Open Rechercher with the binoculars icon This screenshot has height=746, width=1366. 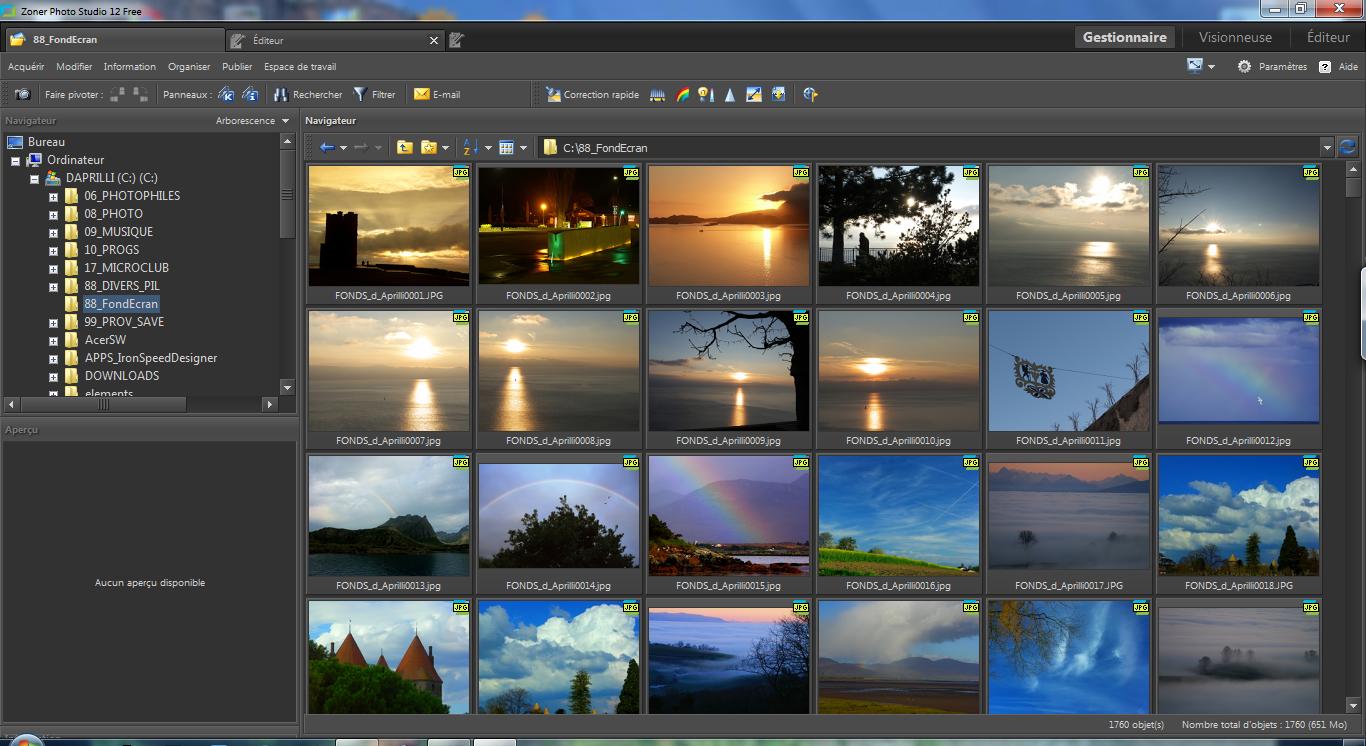tap(281, 94)
